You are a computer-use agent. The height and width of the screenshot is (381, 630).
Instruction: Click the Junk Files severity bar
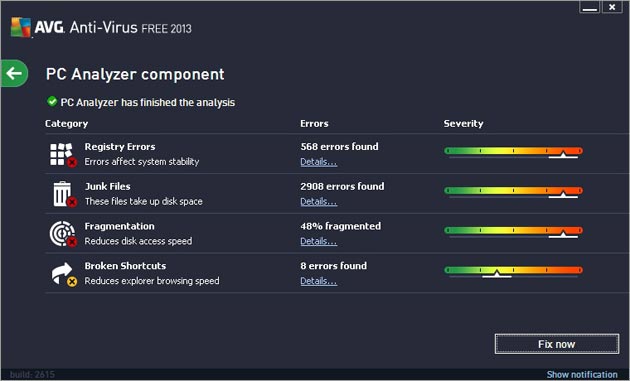point(513,191)
